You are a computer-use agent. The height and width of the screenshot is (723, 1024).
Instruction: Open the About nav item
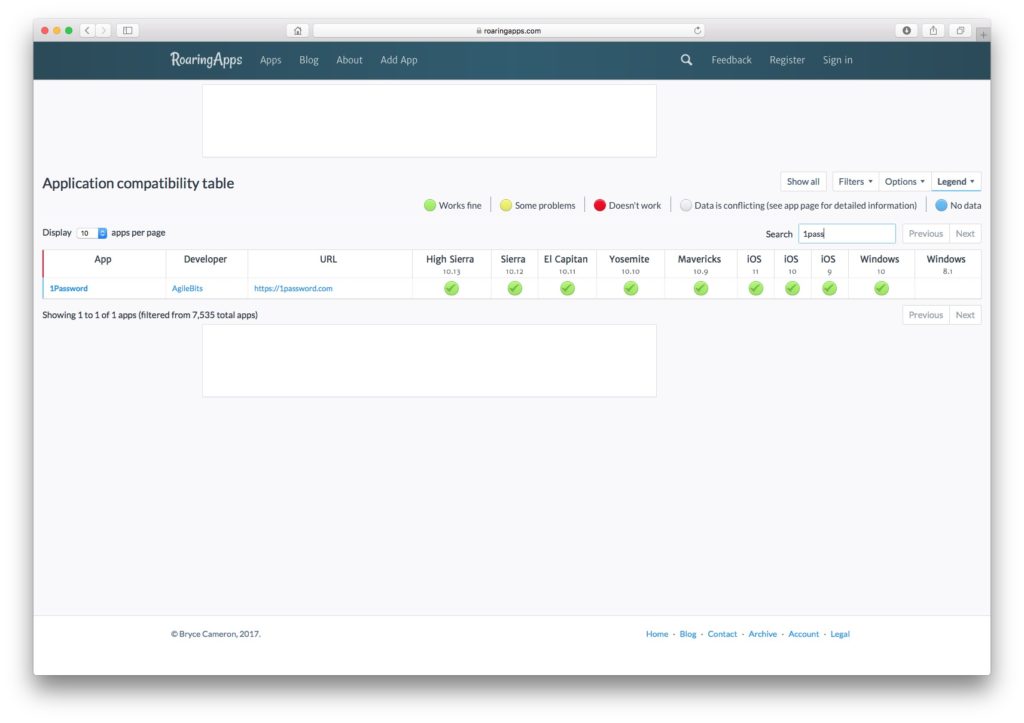349,59
